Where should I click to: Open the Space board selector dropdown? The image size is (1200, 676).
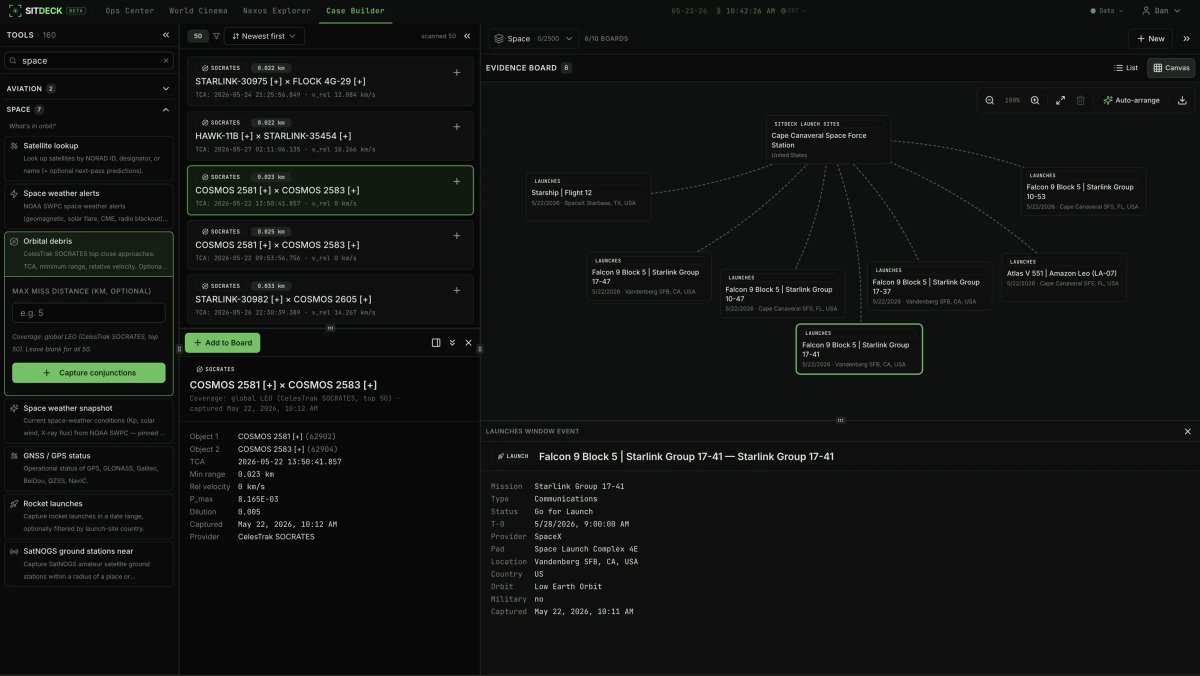(533, 39)
